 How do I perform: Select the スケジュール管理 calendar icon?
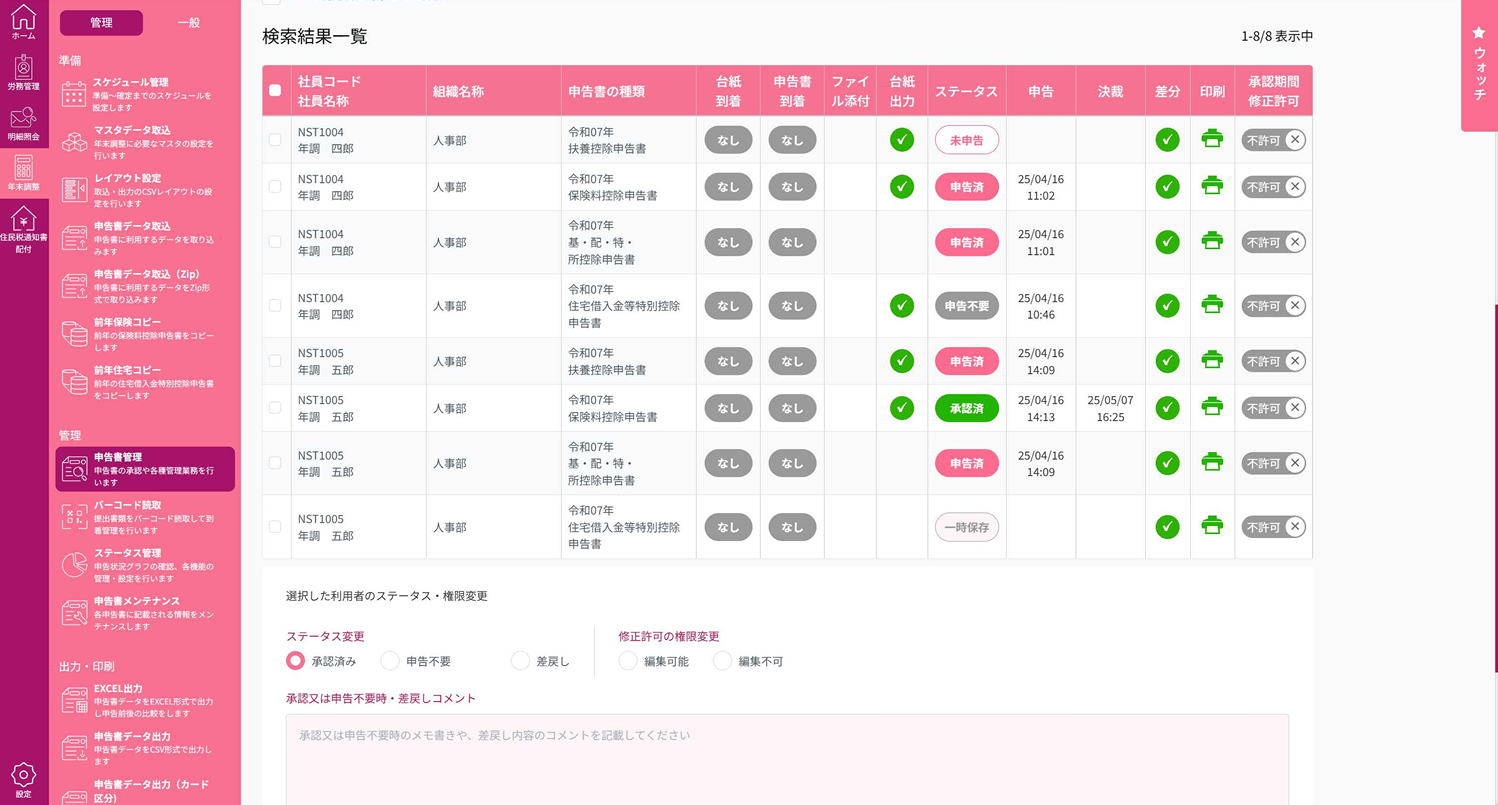coord(74,93)
